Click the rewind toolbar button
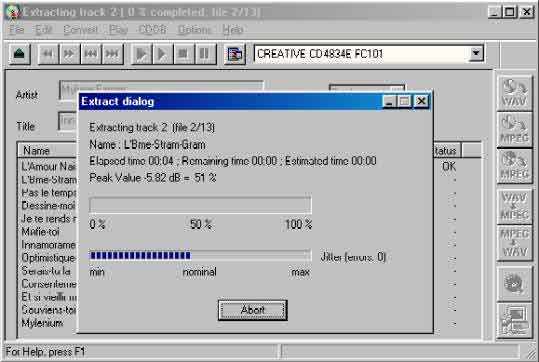The width and height of the screenshot is (539, 362). point(48,54)
